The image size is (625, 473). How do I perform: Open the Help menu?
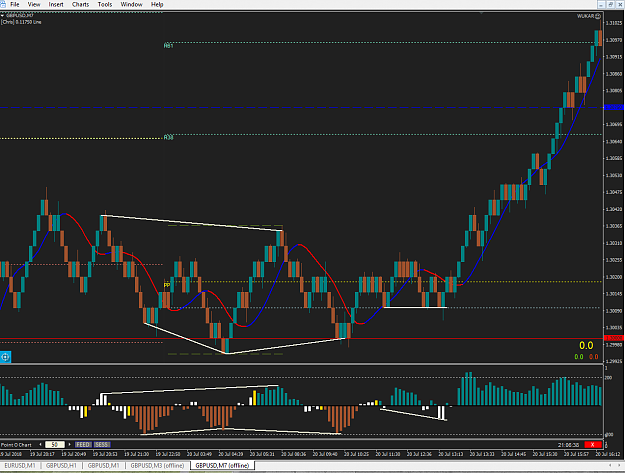pos(157,4)
